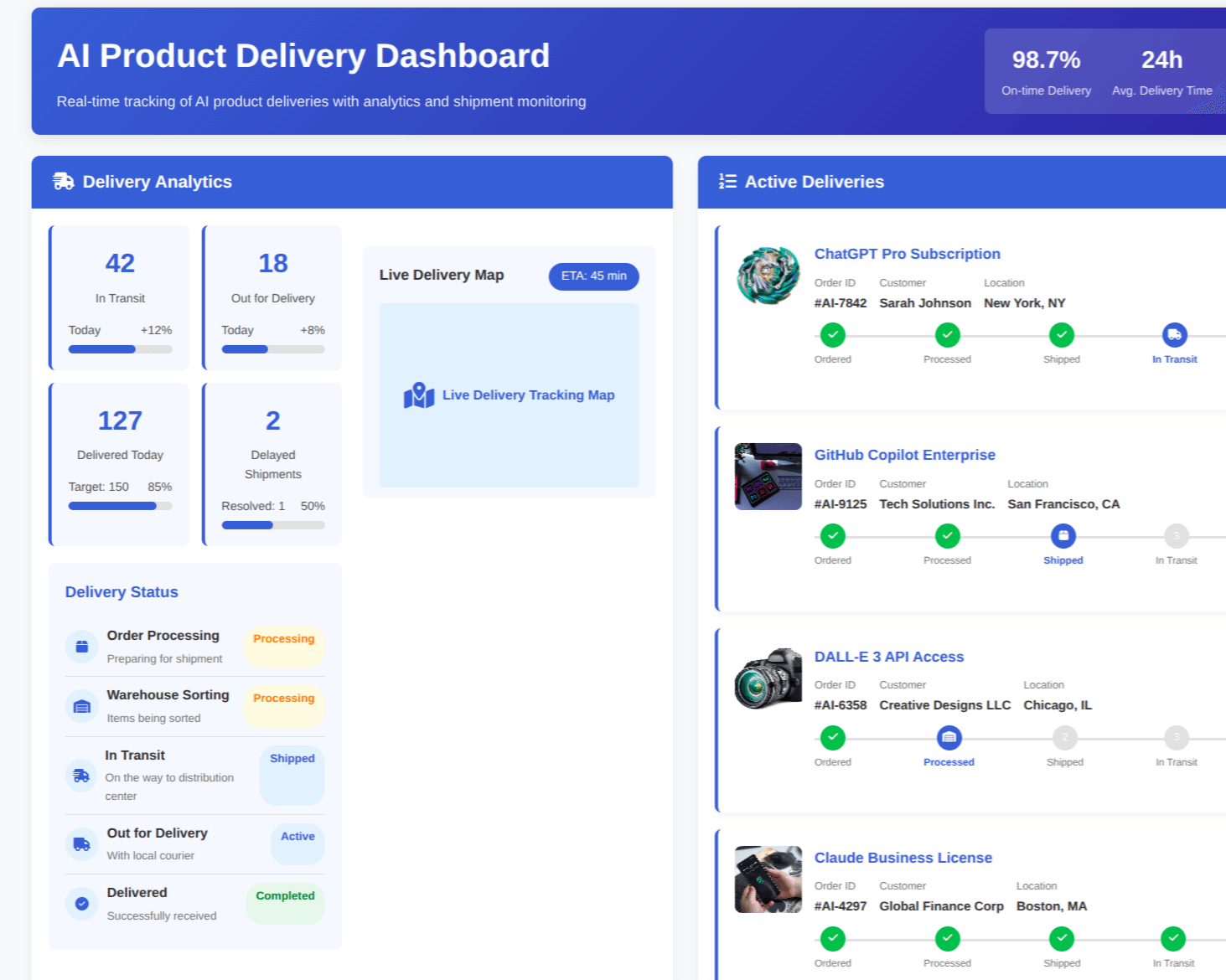The height and width of the screenshot is (980, 1226).
Task: Click the fast truck icon in Delivery Status In Transit row
Action: [81, 776]
